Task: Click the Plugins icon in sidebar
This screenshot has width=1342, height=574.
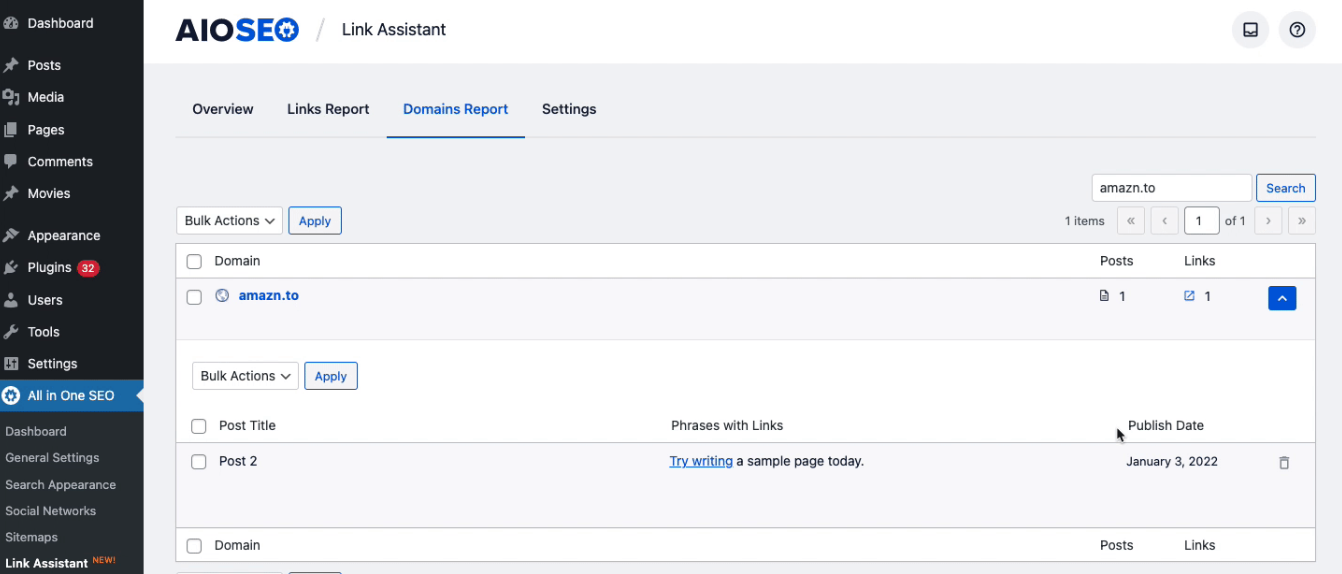Action: [x=11, y=267]
